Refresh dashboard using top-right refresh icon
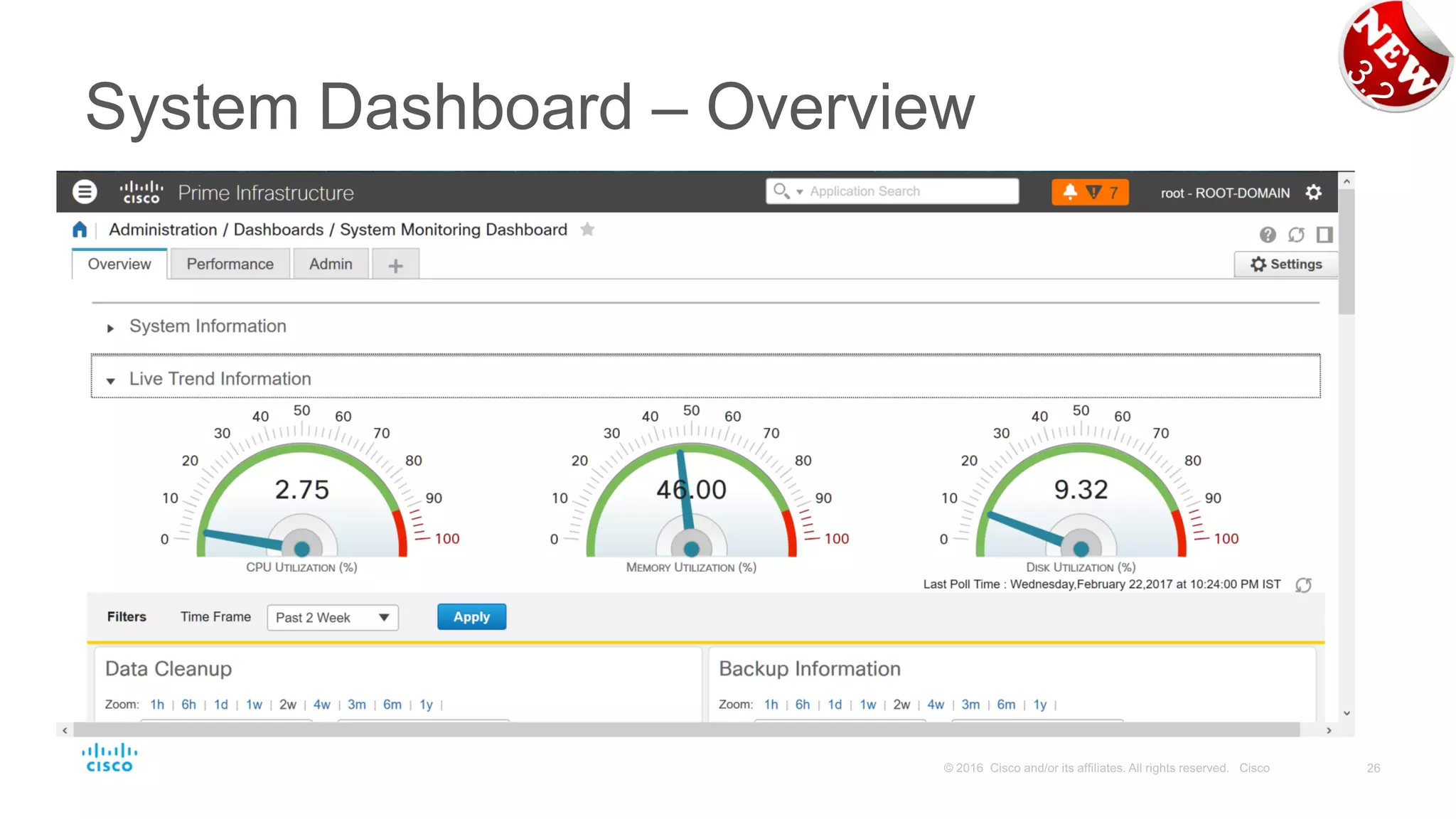Image resolution: width=1456 pixels, height=819 pixels. 1296,235
